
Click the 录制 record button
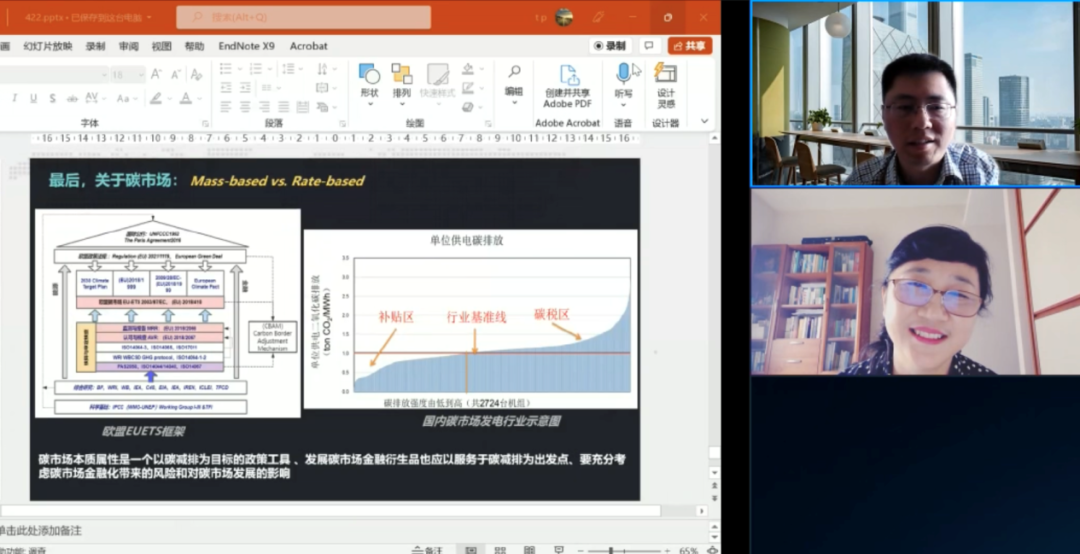(x=610, y=45)
